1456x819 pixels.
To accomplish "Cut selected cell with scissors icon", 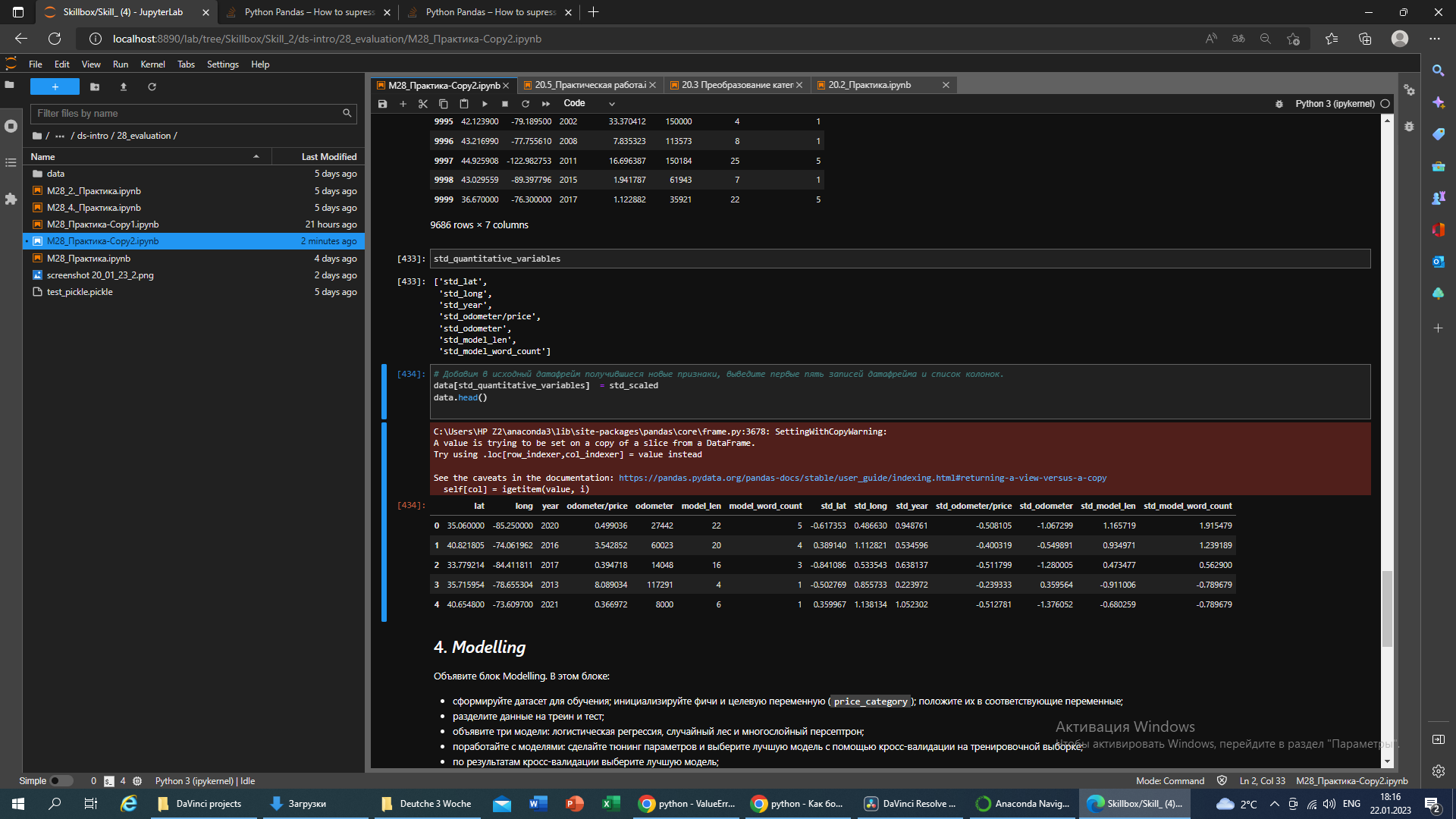I will (423, 104).
